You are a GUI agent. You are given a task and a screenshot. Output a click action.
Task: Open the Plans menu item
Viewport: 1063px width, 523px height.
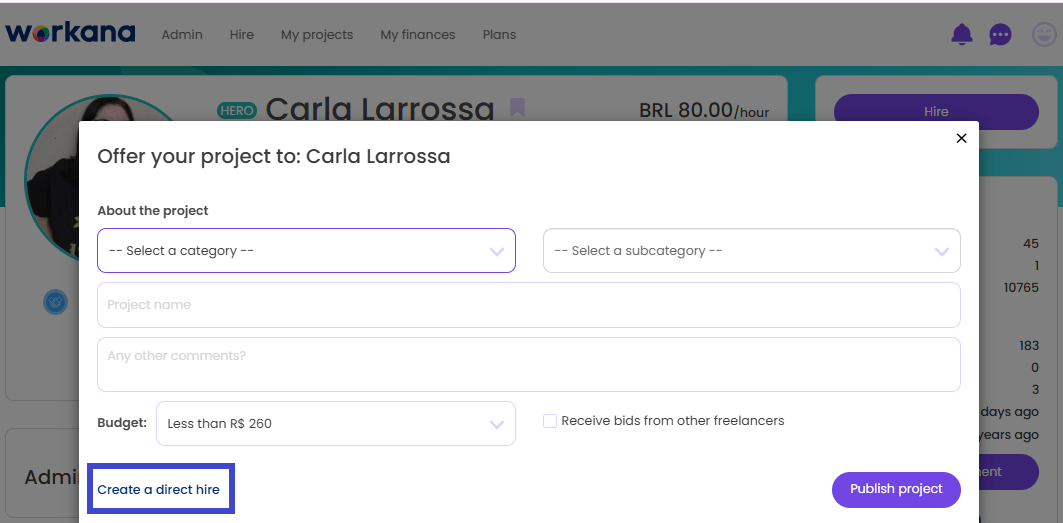499,35
